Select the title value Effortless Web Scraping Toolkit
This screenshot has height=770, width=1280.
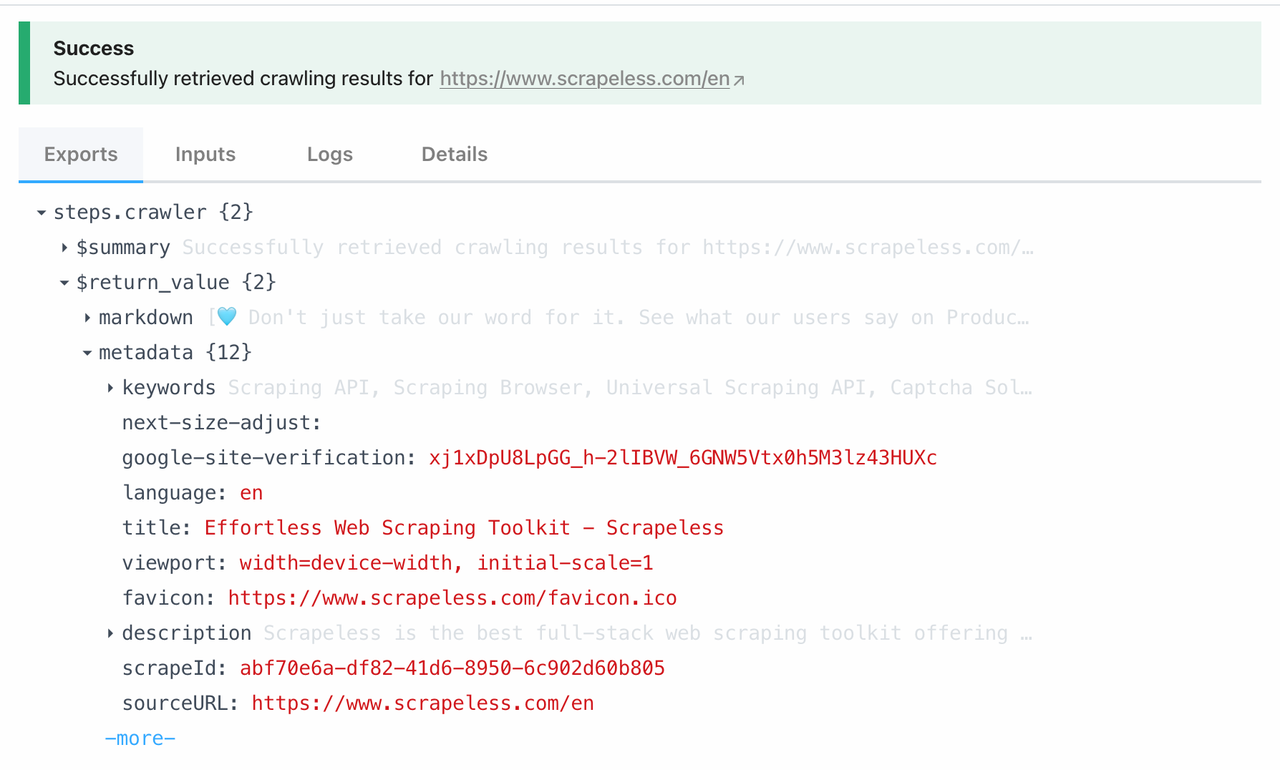[464, 528]
